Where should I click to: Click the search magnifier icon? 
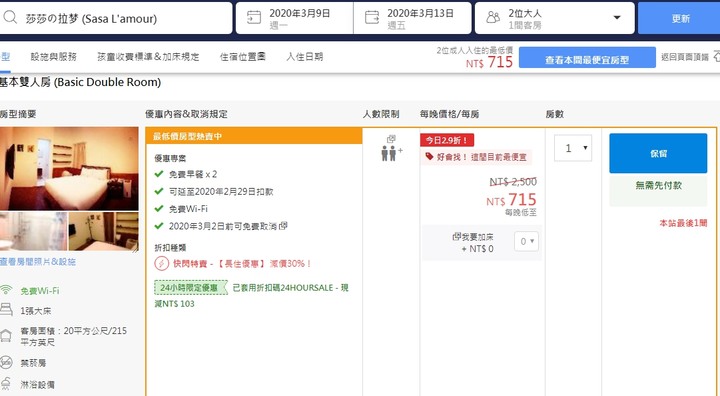click(x=10, y=18)
